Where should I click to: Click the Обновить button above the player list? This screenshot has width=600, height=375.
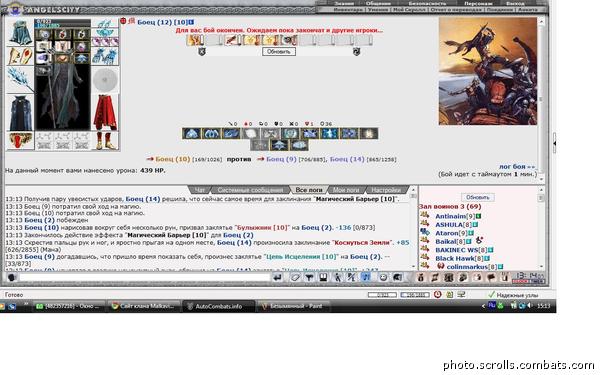click(x=478, y=197)
